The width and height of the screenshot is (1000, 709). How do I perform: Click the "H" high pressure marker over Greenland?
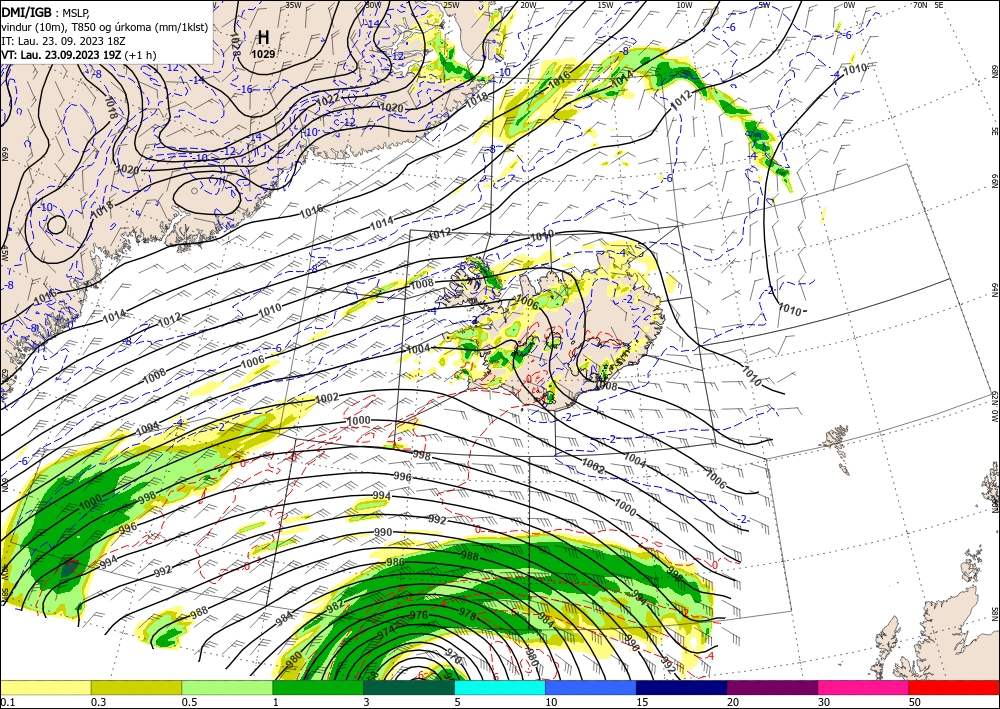pos(263,37)
